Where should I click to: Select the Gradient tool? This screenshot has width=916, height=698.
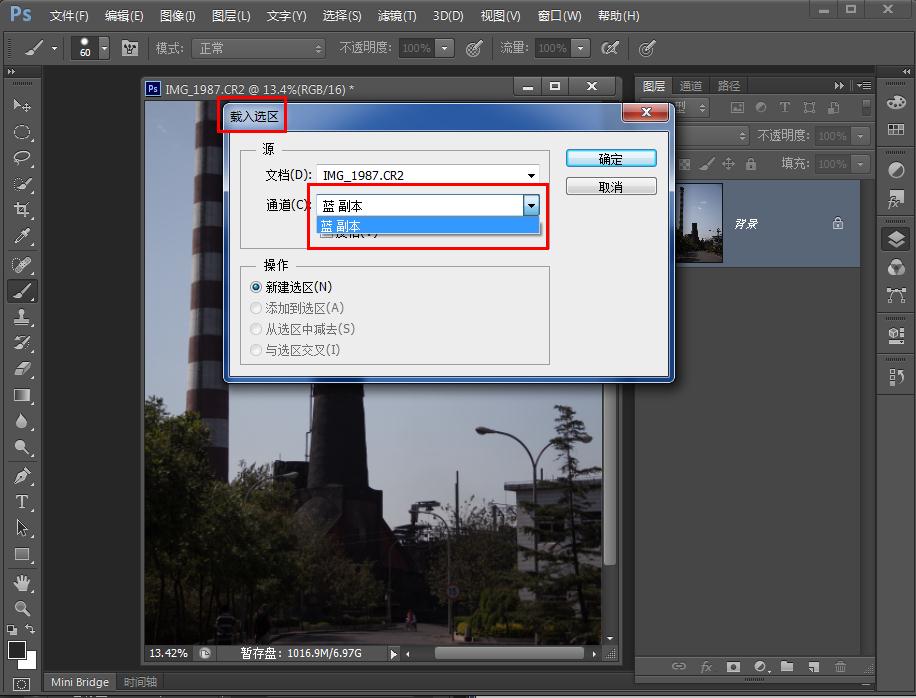(21, 396)
